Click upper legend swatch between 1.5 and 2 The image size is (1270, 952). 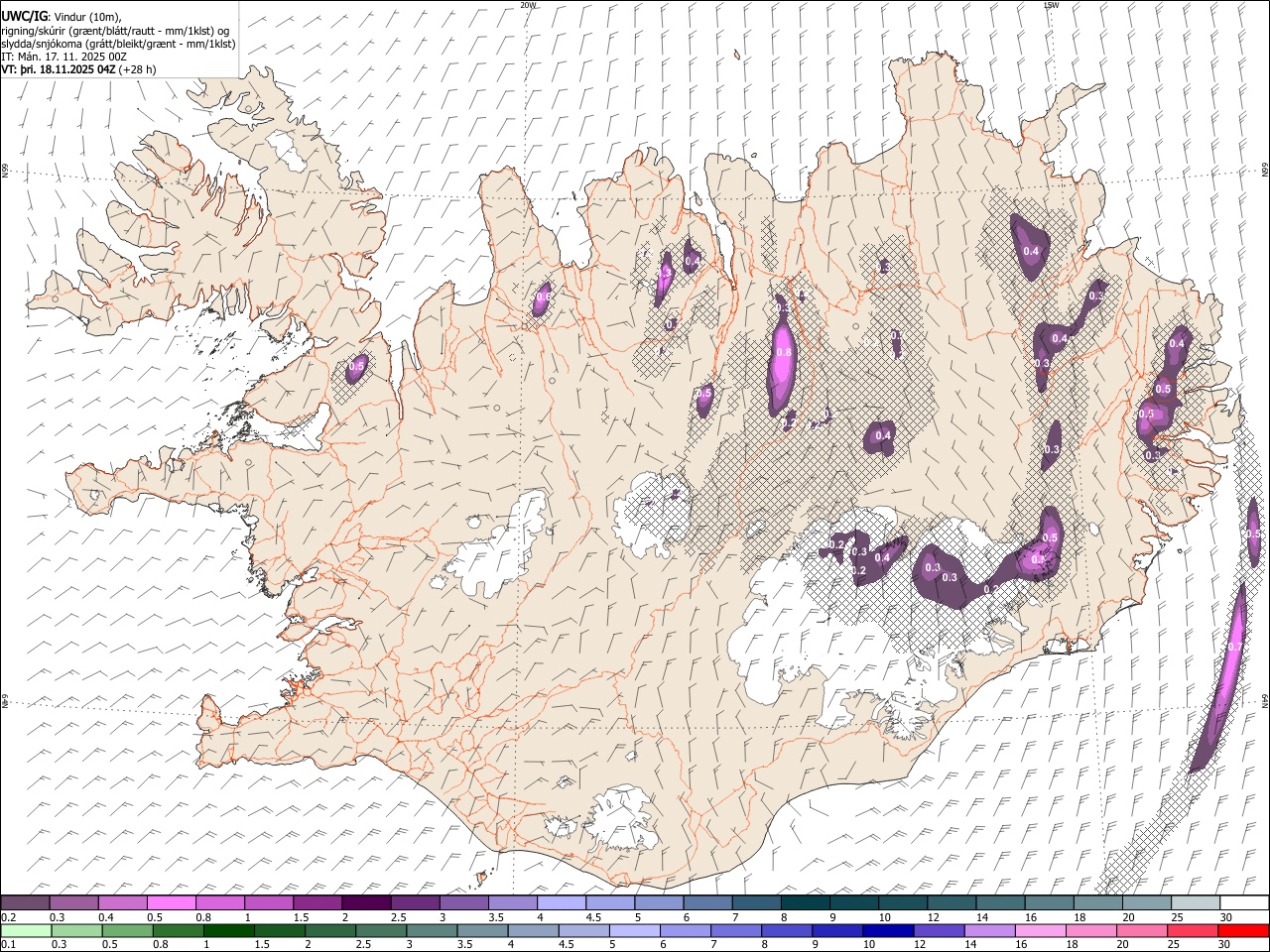(x=317, y=902)
